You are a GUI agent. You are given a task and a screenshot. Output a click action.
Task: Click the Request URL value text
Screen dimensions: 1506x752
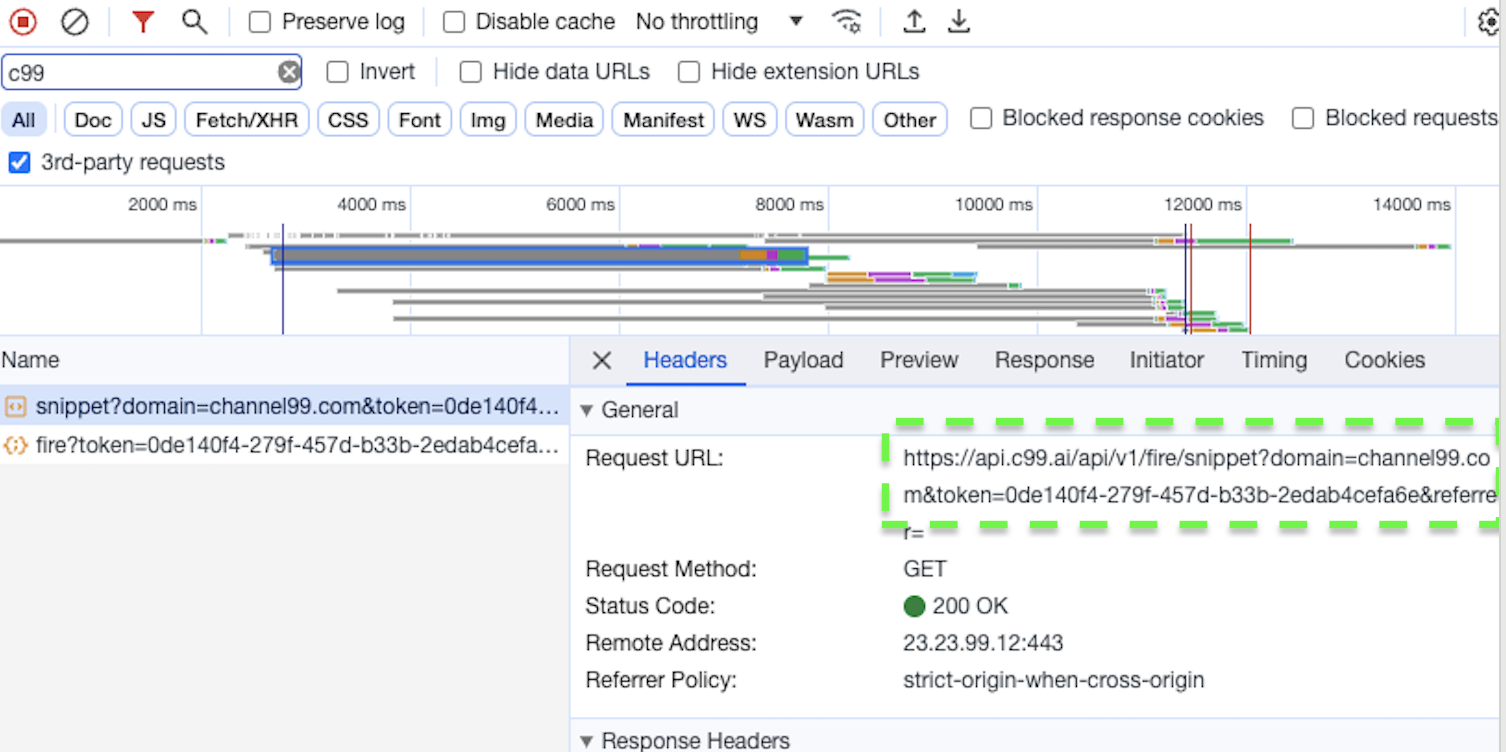point(1200,496)
